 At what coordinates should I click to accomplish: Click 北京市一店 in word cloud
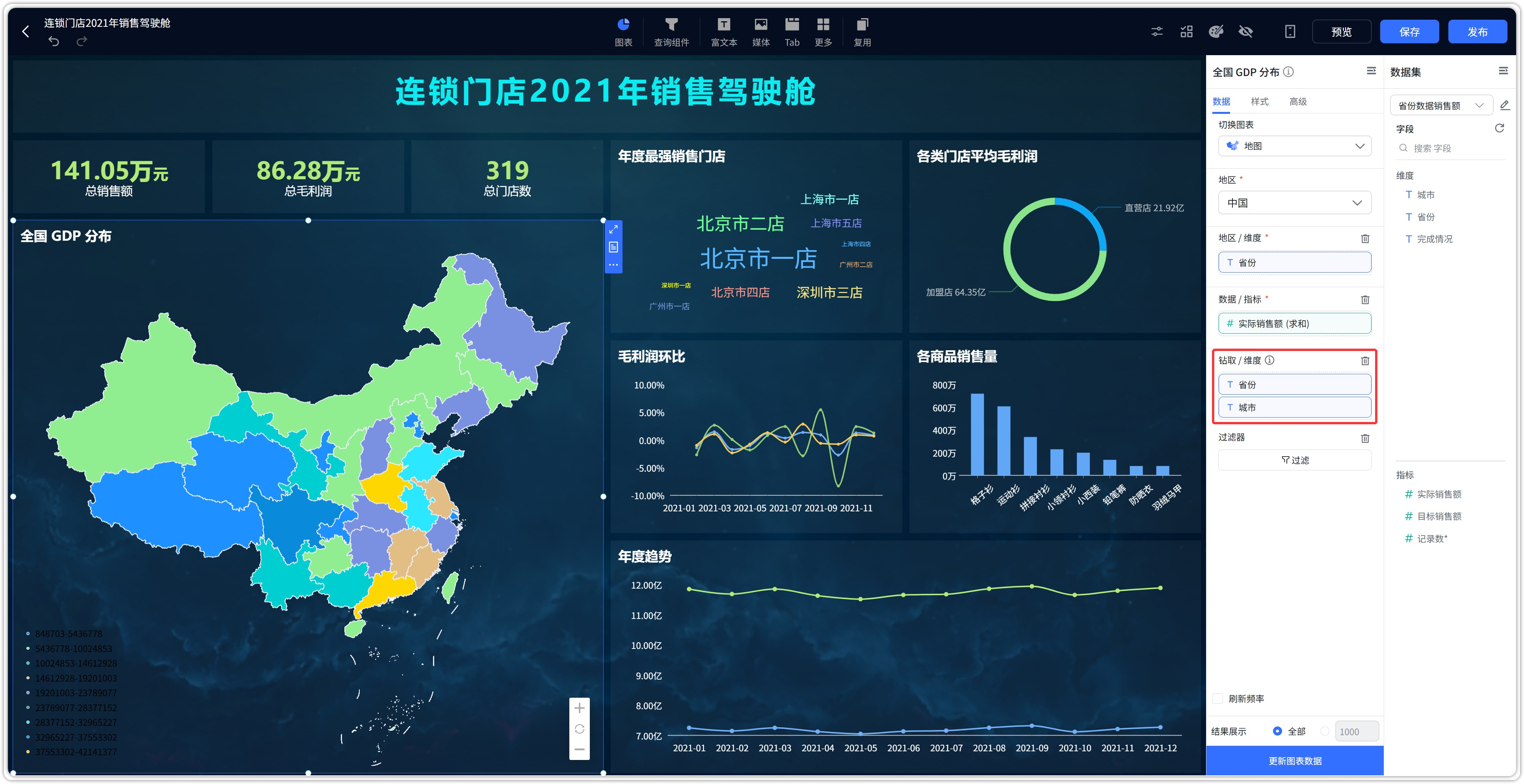[x=758, y=259]
